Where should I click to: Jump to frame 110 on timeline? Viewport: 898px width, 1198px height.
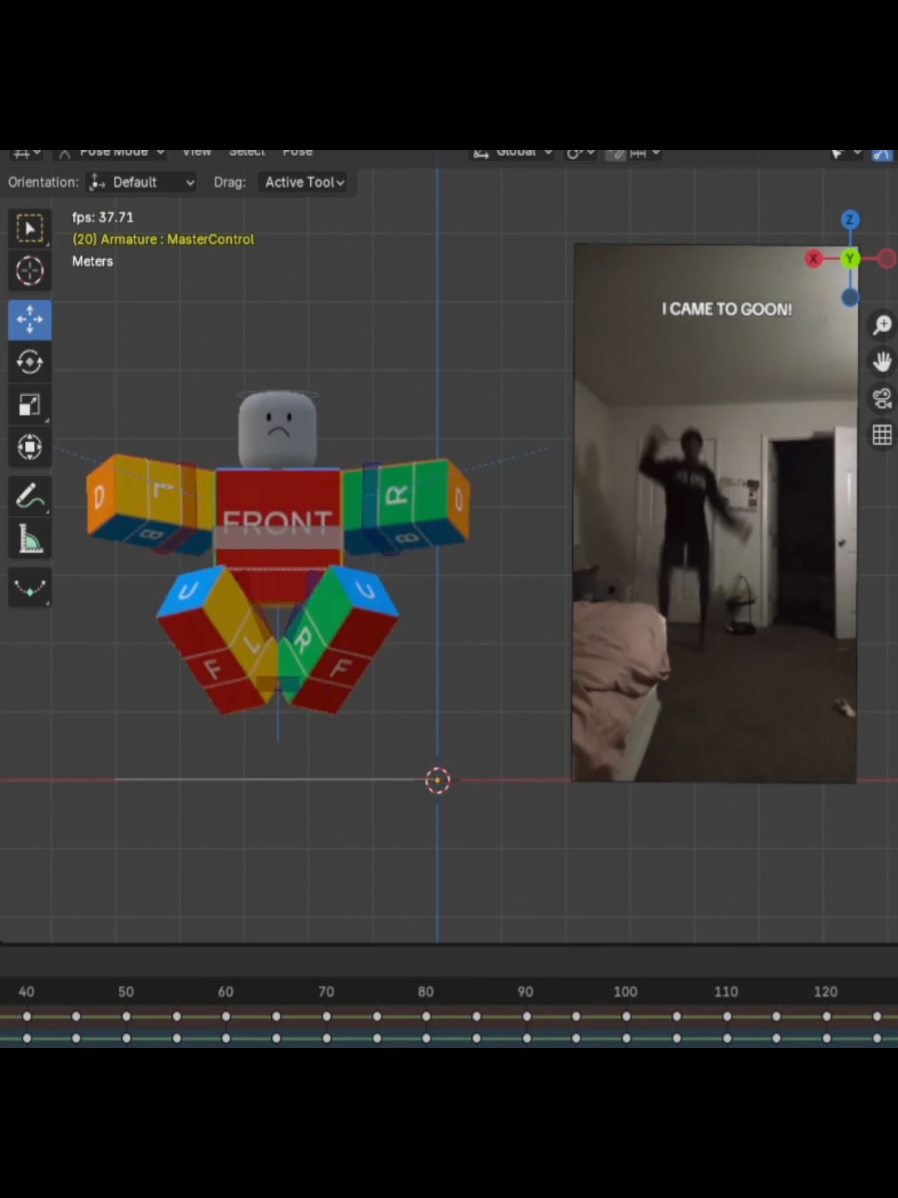coord(726,992)
